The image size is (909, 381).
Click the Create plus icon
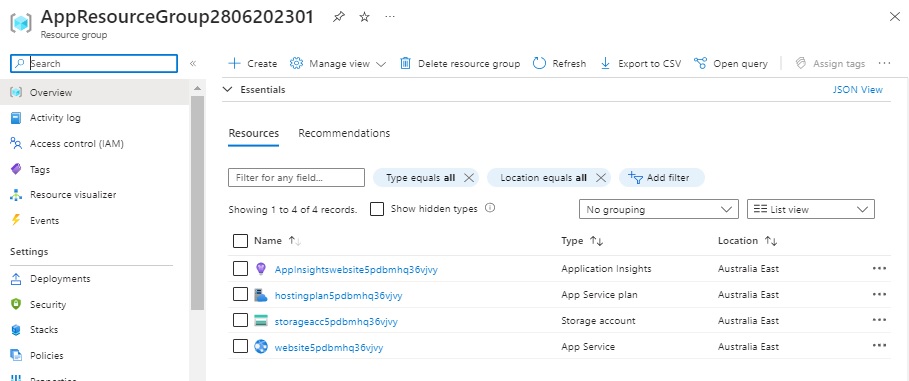[x=234, y=63]
